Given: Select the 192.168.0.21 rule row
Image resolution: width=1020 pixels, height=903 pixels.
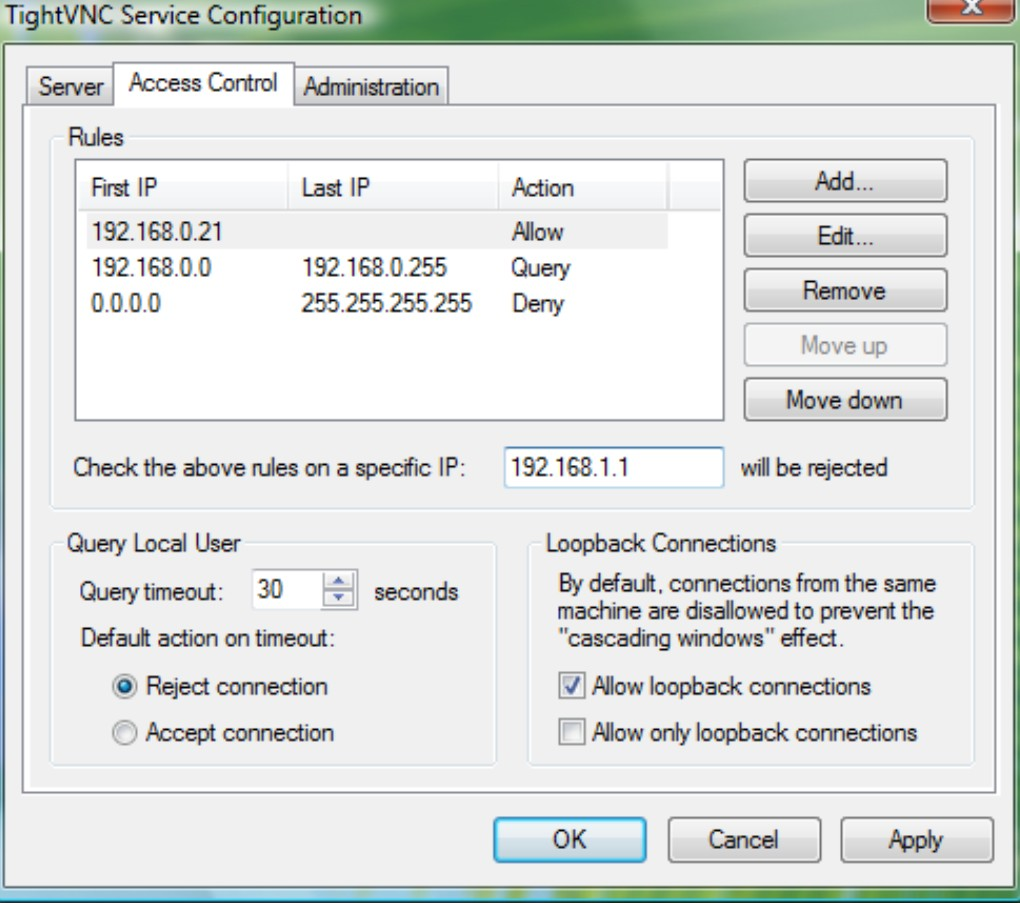Looking at the screenshot, I should [377, 232].
